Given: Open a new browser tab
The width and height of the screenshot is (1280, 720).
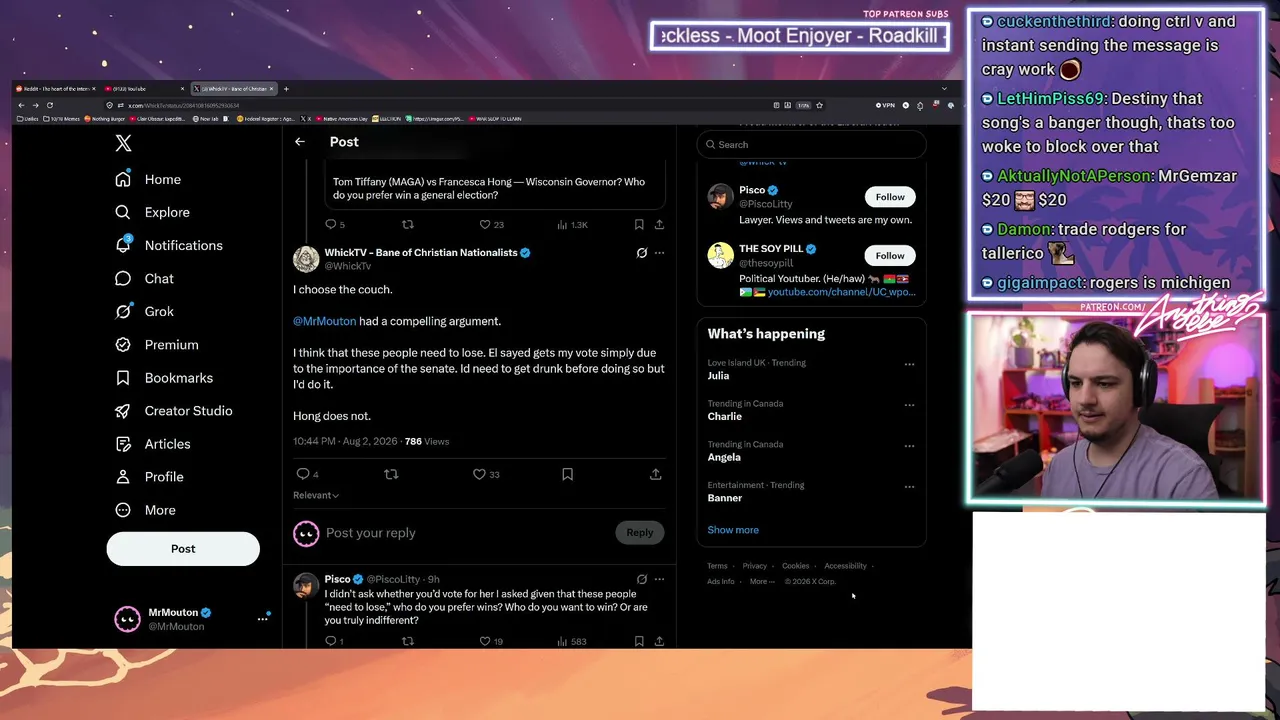Looking at the screenshot, I should pos(286,89).
